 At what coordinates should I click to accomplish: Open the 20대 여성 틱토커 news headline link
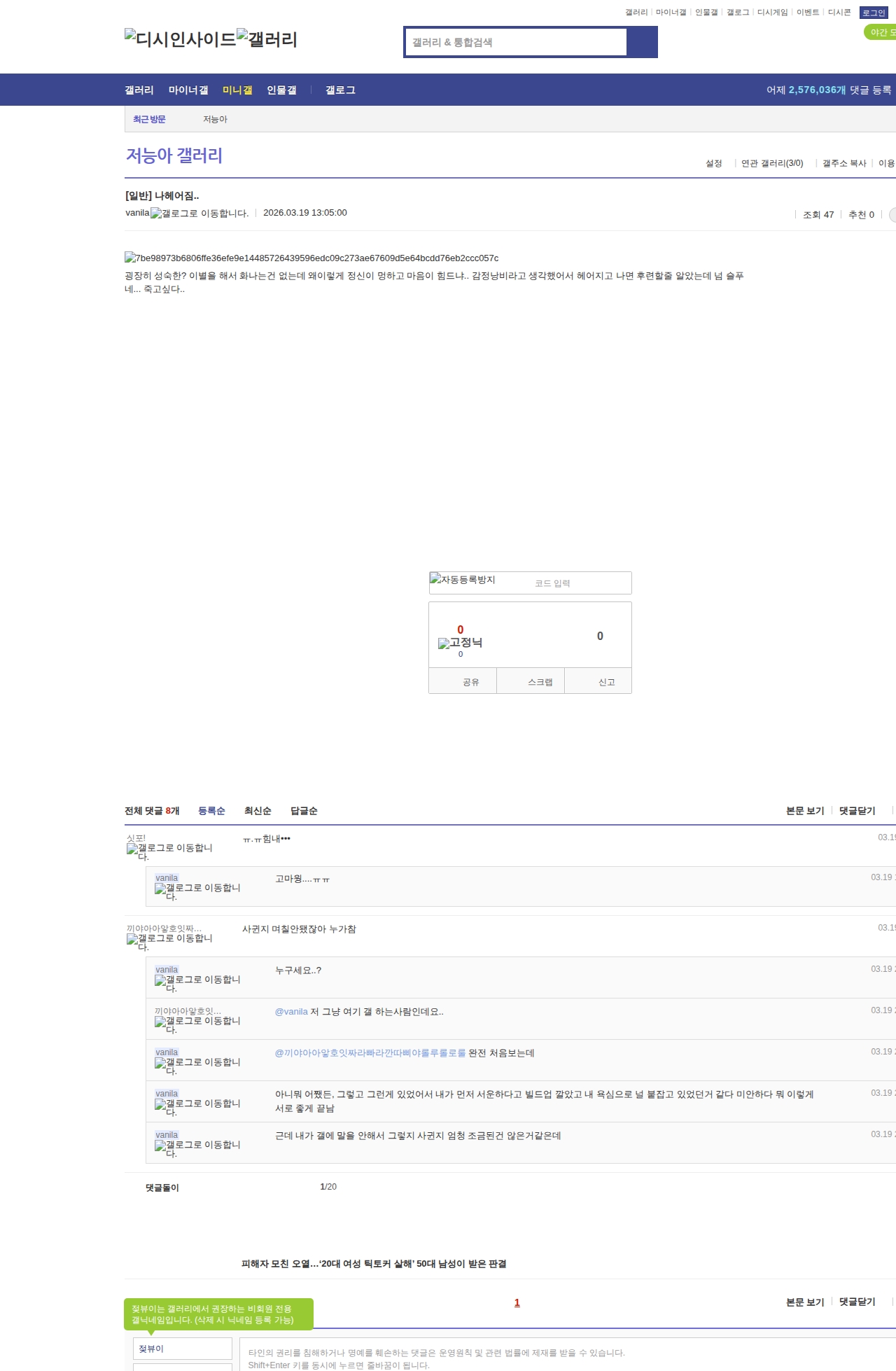374,1264
